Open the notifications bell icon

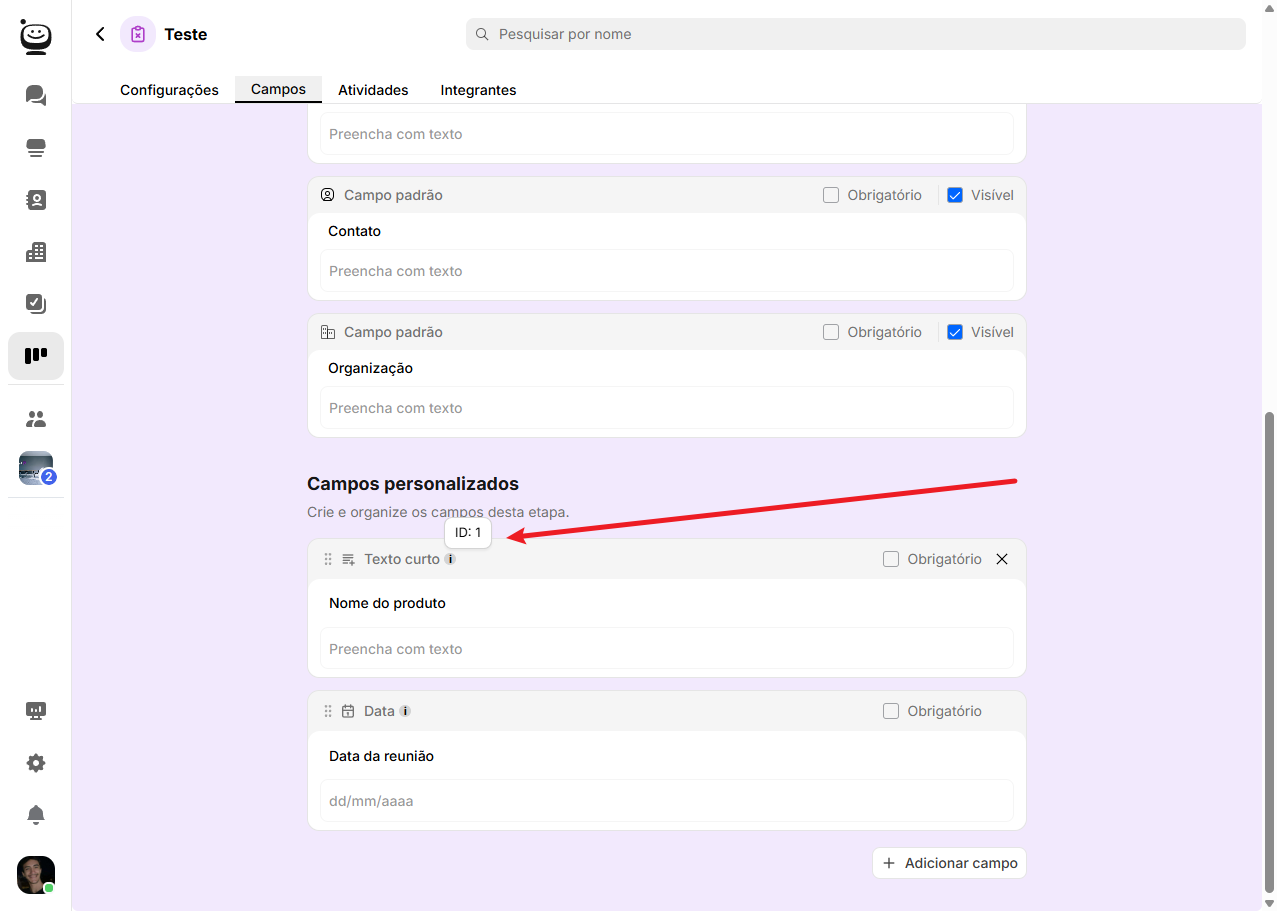pos(36,815)
